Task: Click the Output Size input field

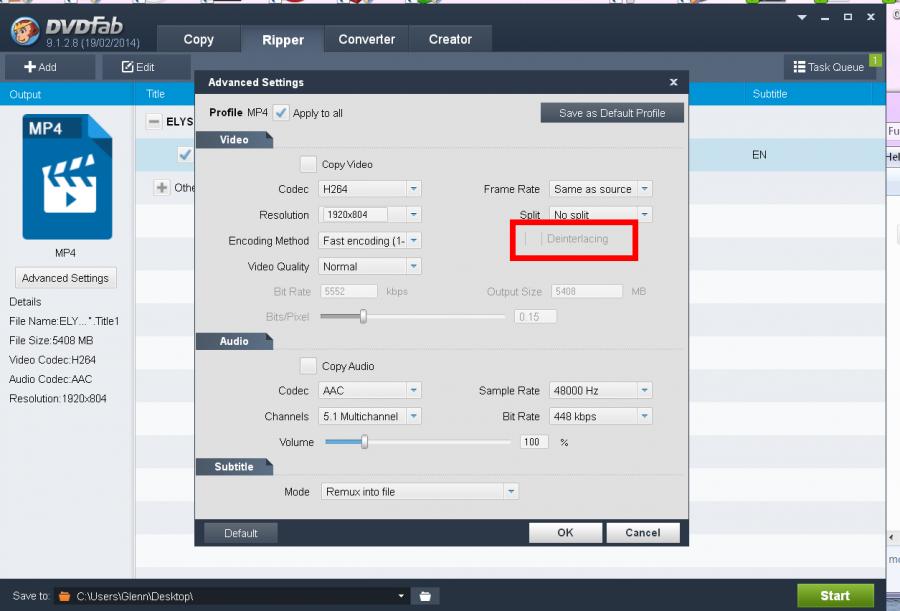Action: (587, 291)
